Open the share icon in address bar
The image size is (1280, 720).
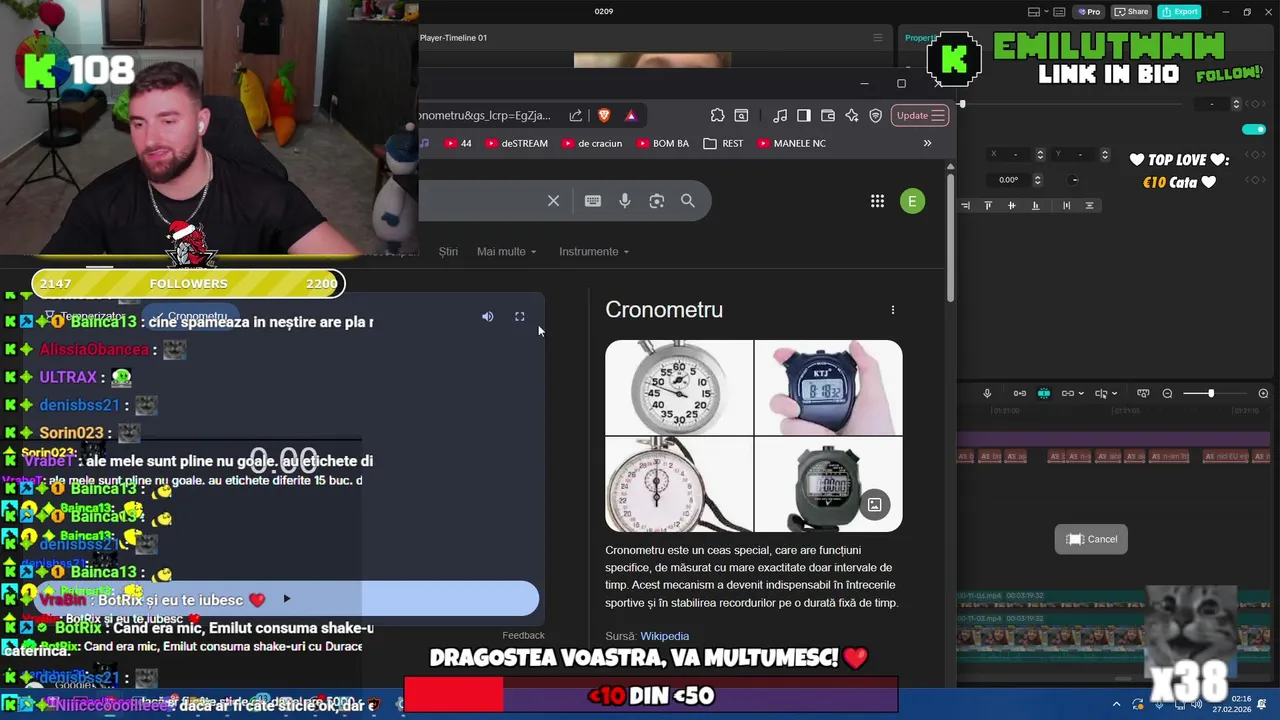click(x=576, y=116)
